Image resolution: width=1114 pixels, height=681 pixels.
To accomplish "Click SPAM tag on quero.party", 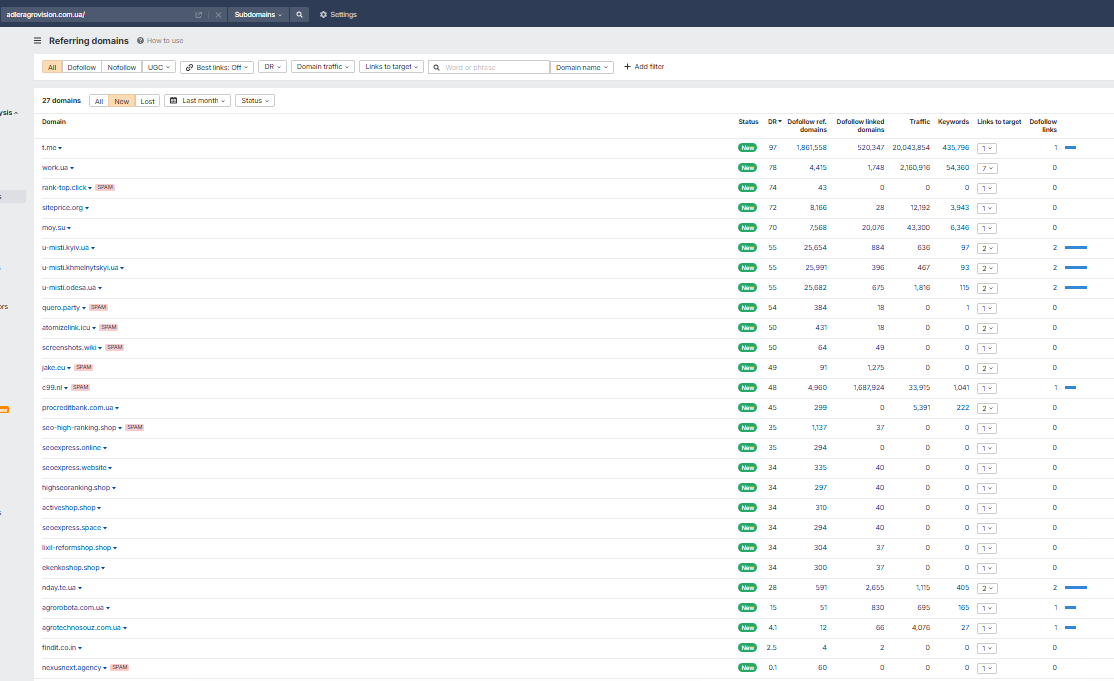I will tap(99, 307).
